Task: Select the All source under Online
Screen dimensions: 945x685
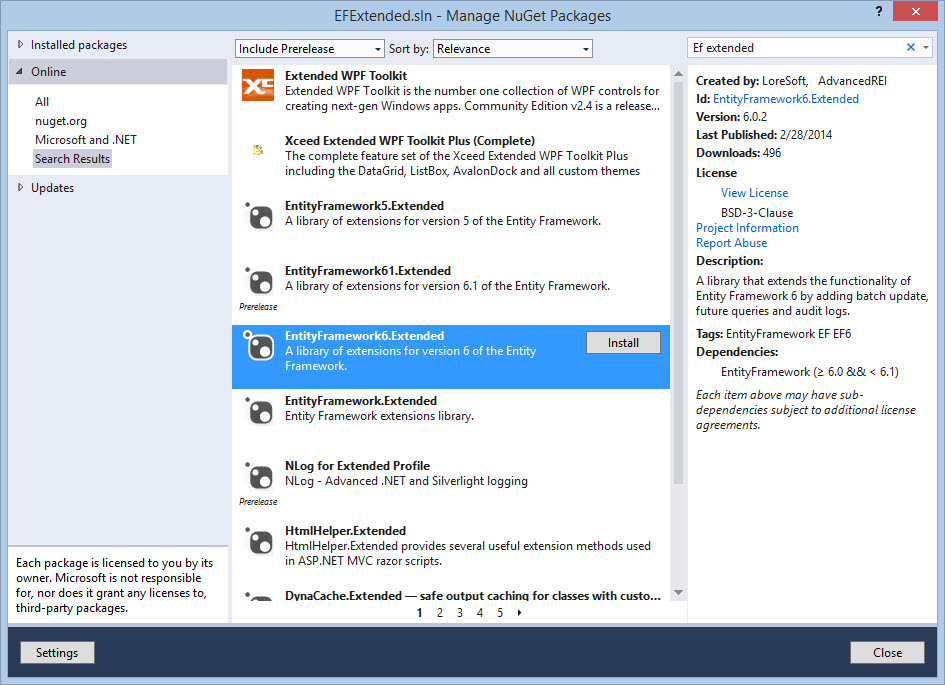Action: (x=42, y=102)
